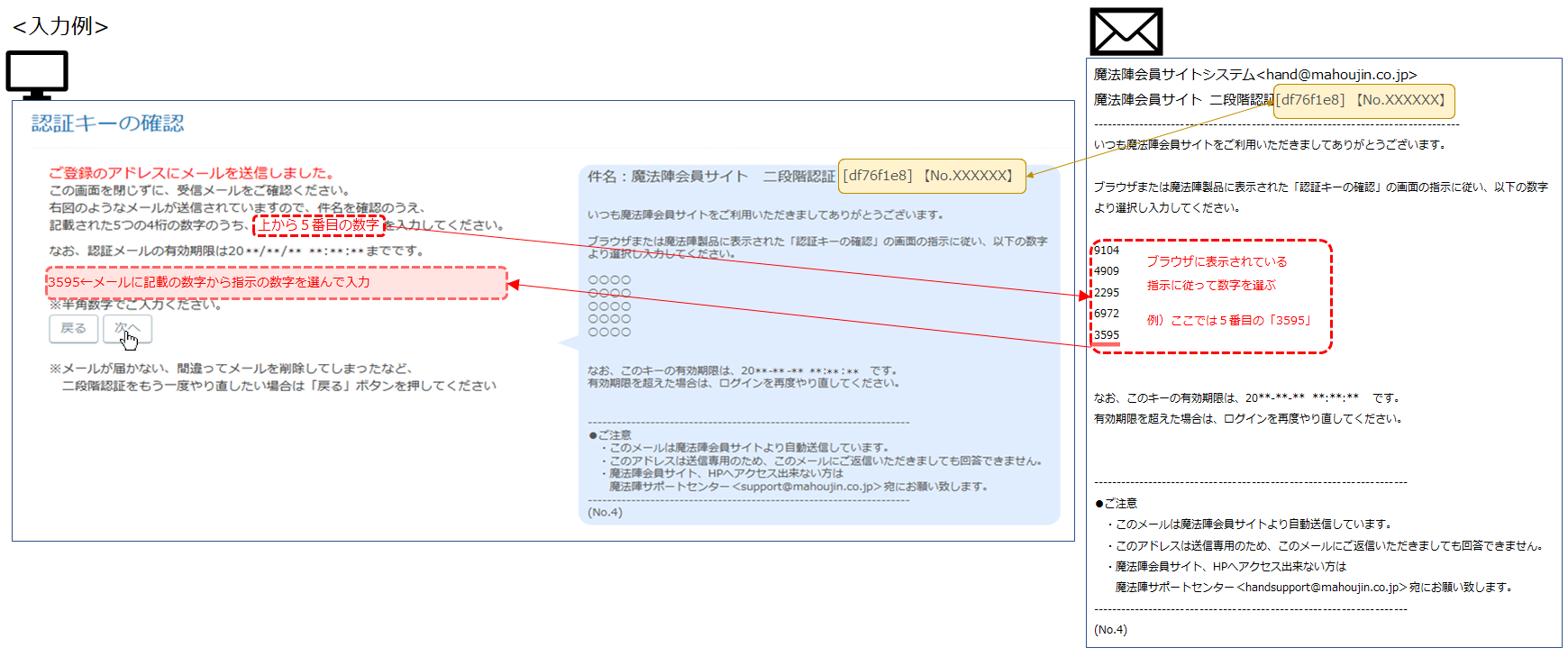Screen dimensions: 1568x657
Task: Select the validity period line 20**/**/**
Action: 236,251
